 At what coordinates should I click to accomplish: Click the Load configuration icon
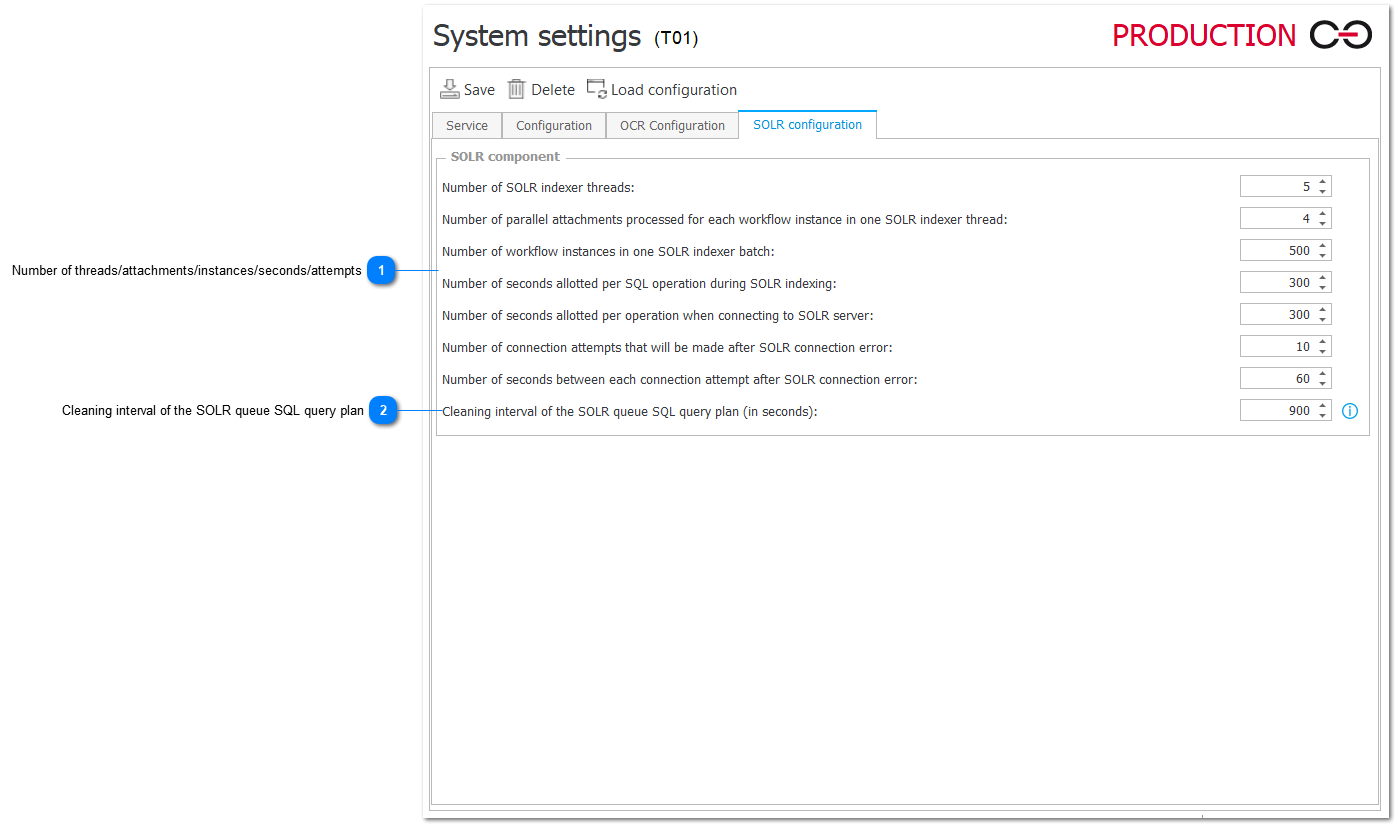pos(597,89)
